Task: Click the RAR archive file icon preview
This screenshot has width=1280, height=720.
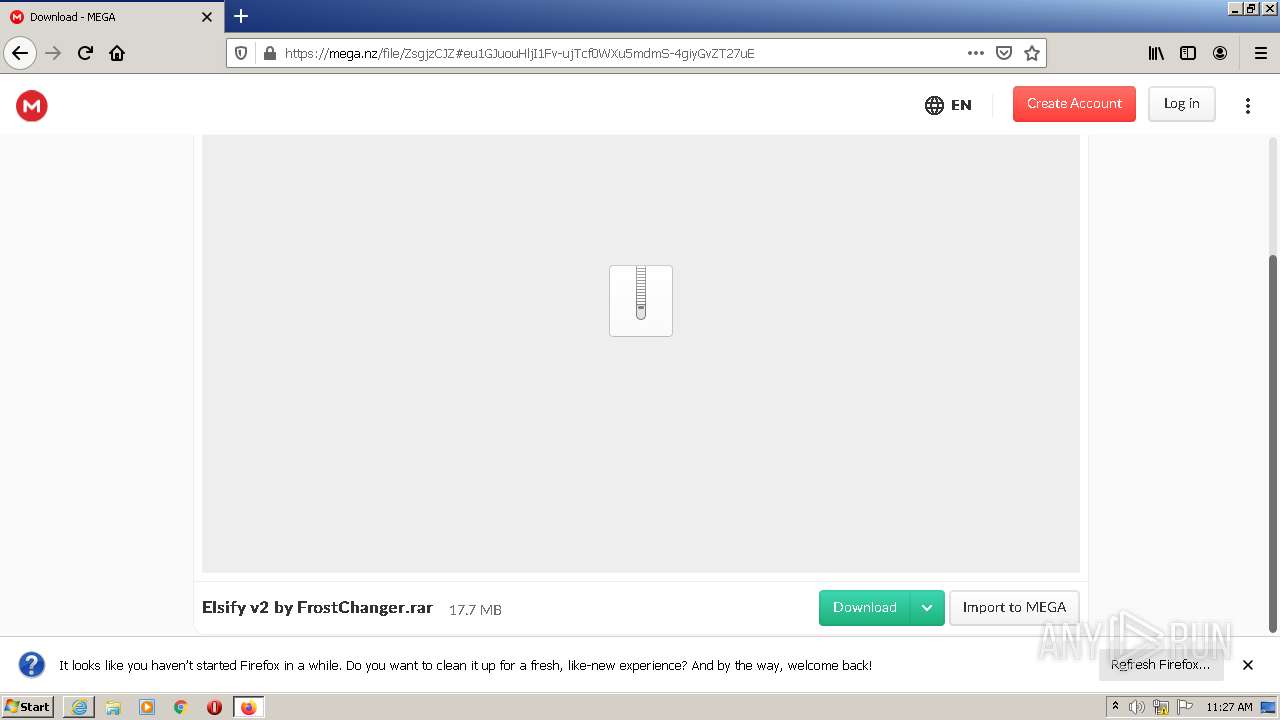Action: 641,301
